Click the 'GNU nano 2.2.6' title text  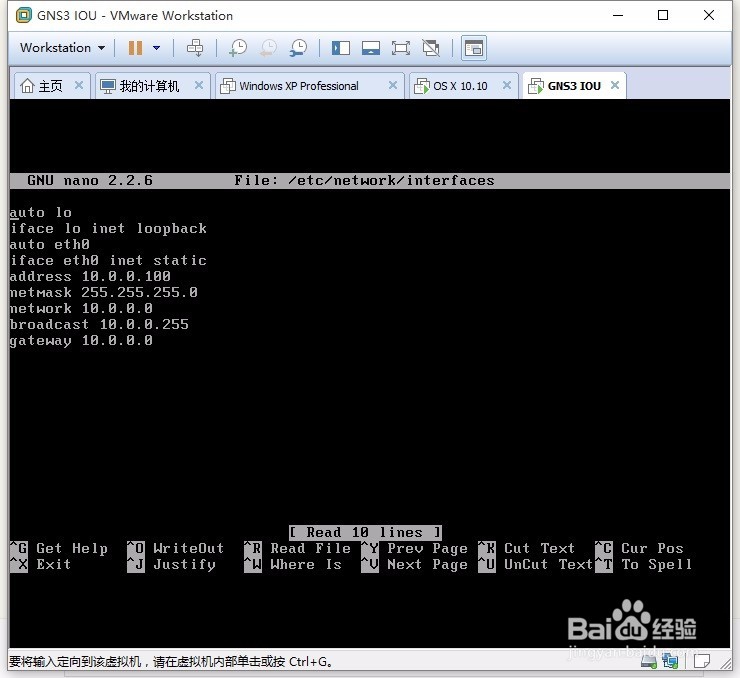90,180
